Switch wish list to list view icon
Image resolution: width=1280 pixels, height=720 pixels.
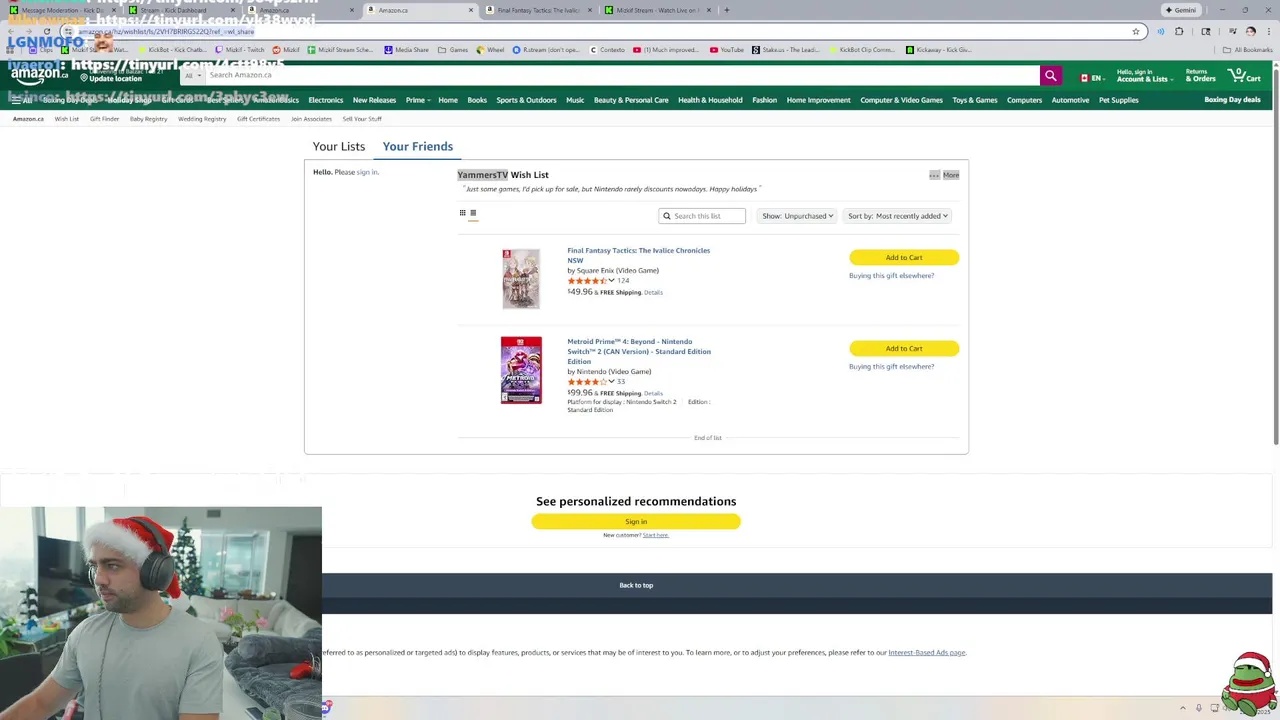click(473, 212)
